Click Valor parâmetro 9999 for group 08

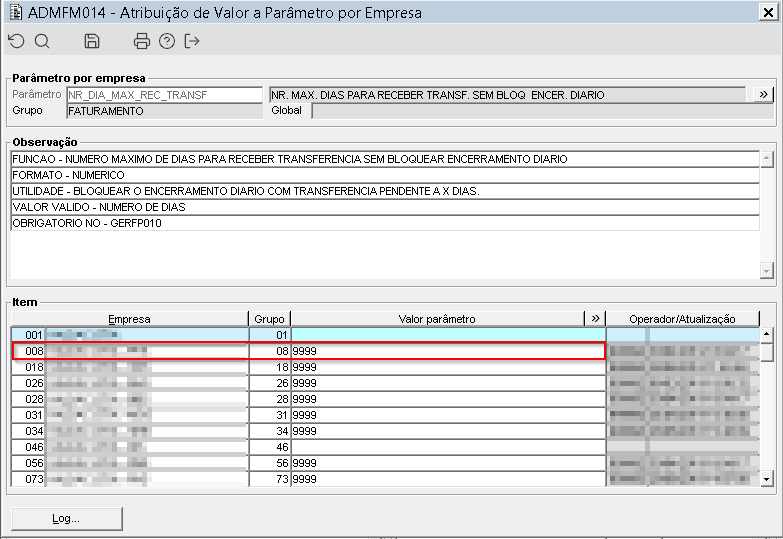click(448, 351)
